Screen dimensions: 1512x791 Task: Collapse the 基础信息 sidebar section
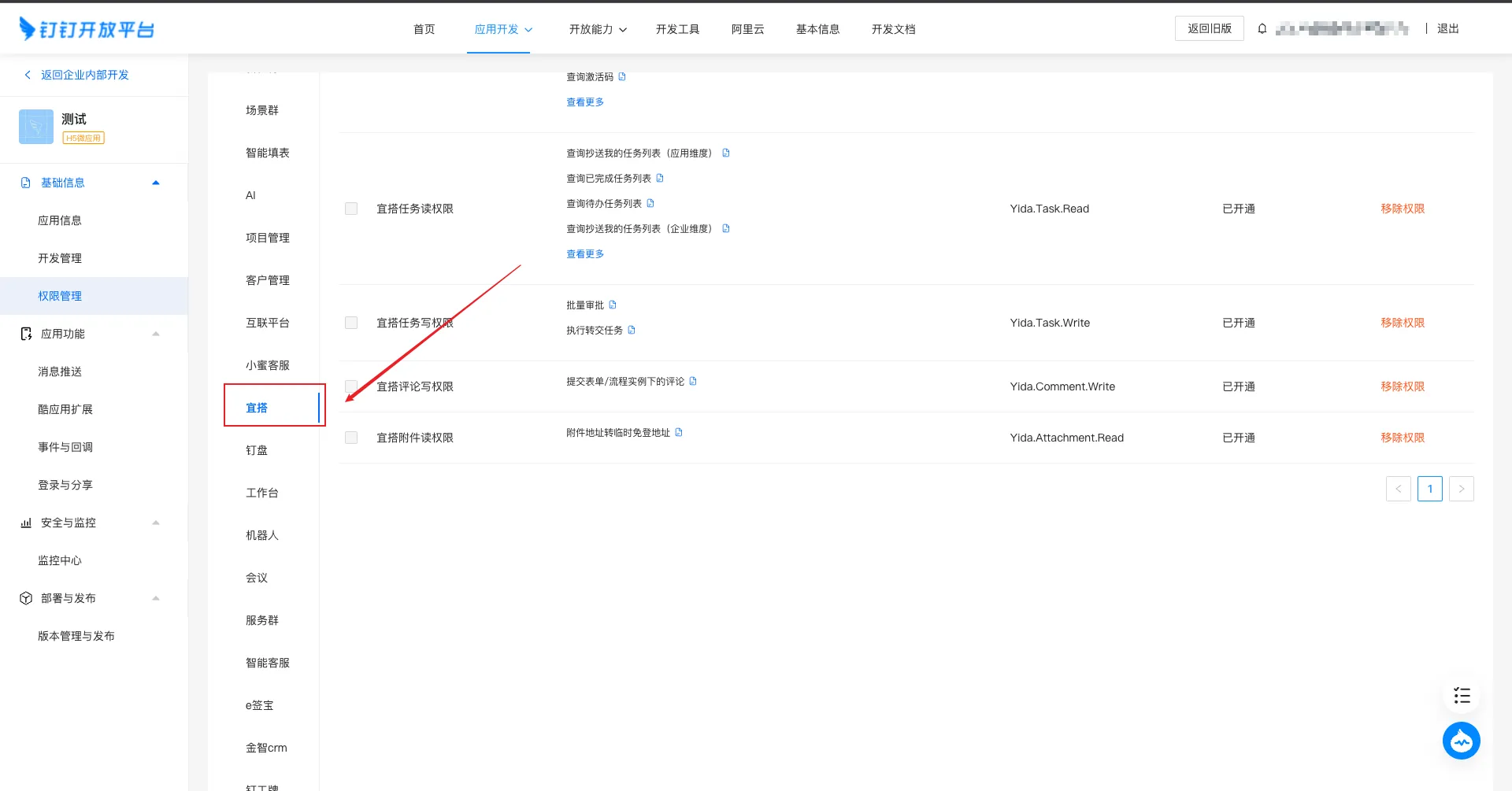155,183
